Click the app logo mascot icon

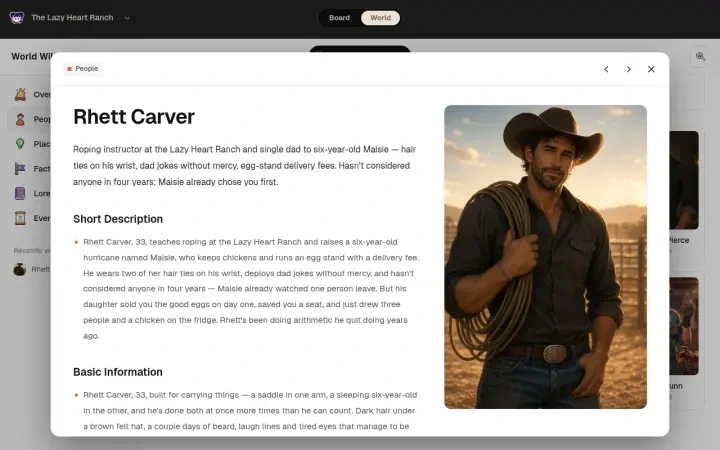tap(17, 18)
